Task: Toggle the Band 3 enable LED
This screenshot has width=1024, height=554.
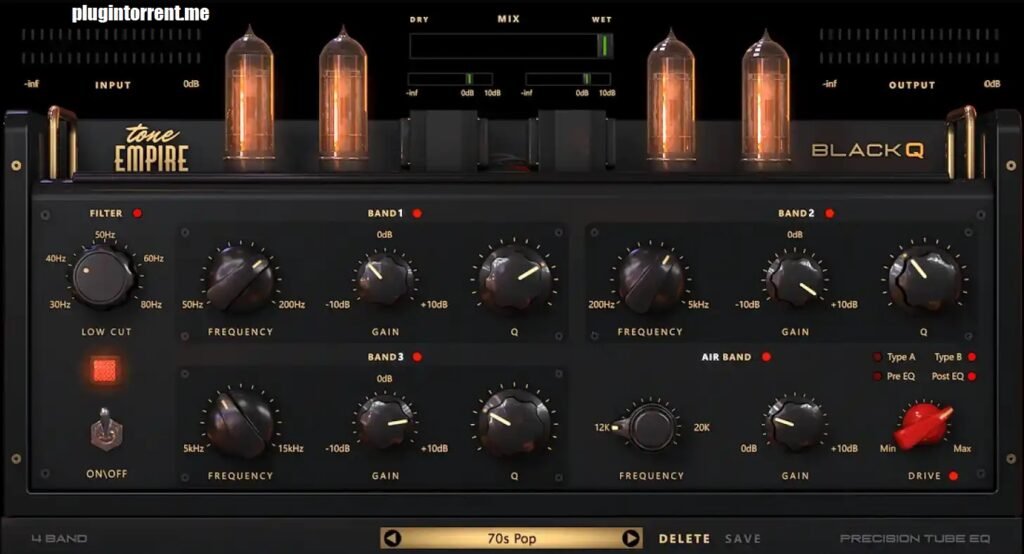Action: [417, 357]
